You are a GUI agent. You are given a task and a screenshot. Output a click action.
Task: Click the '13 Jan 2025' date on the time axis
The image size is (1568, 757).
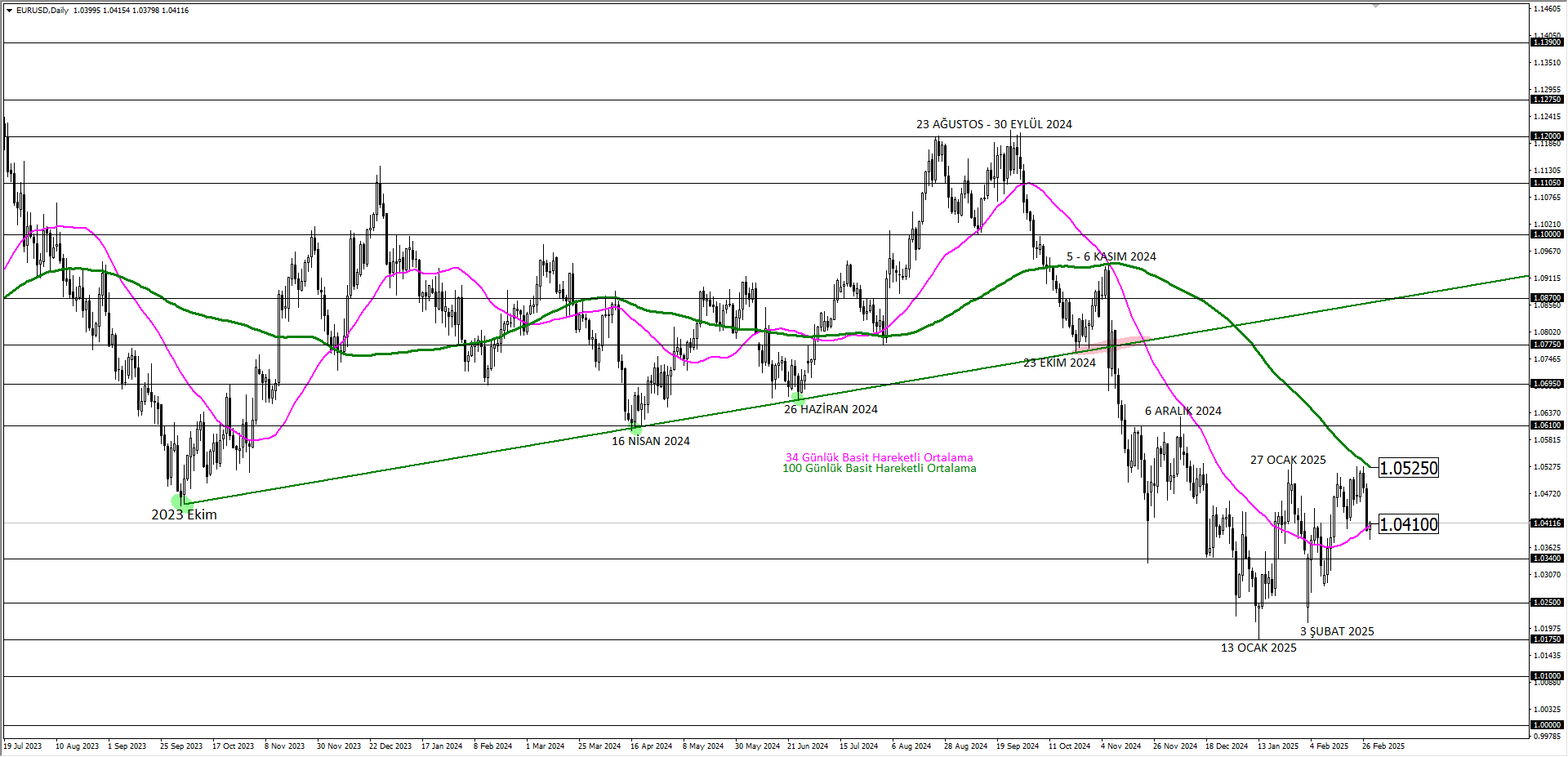pyautogui.click(x=1278, y=746)
